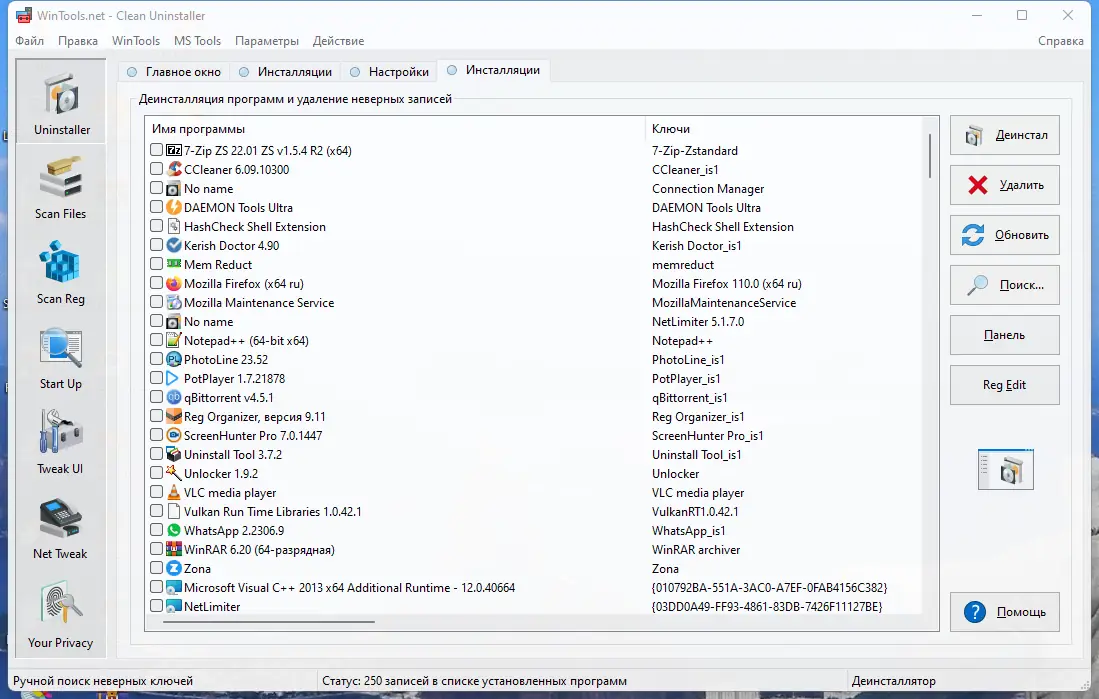Click the Поиск... search button

(1004, 285)
